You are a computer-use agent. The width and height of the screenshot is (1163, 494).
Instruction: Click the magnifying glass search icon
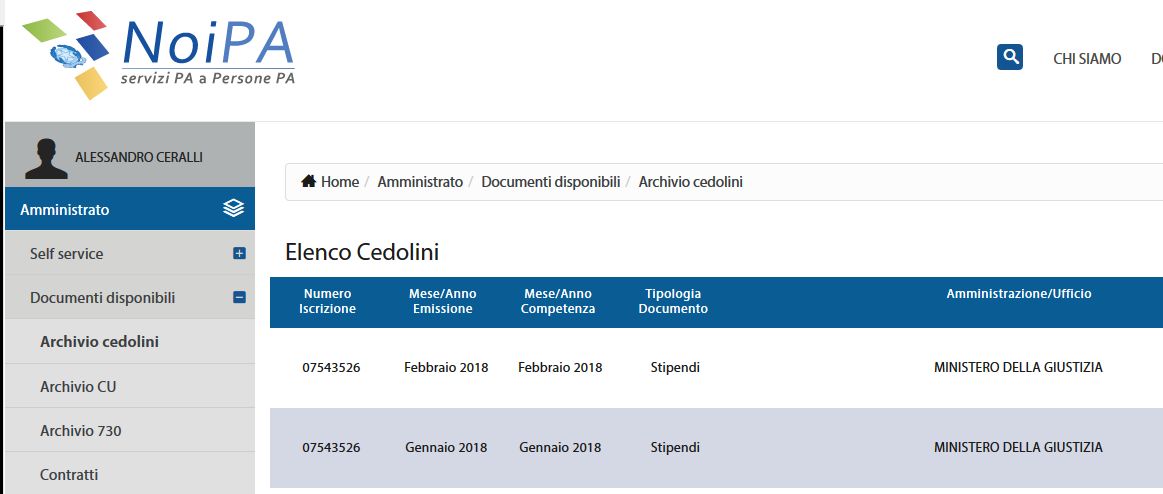pos(1009,57)
